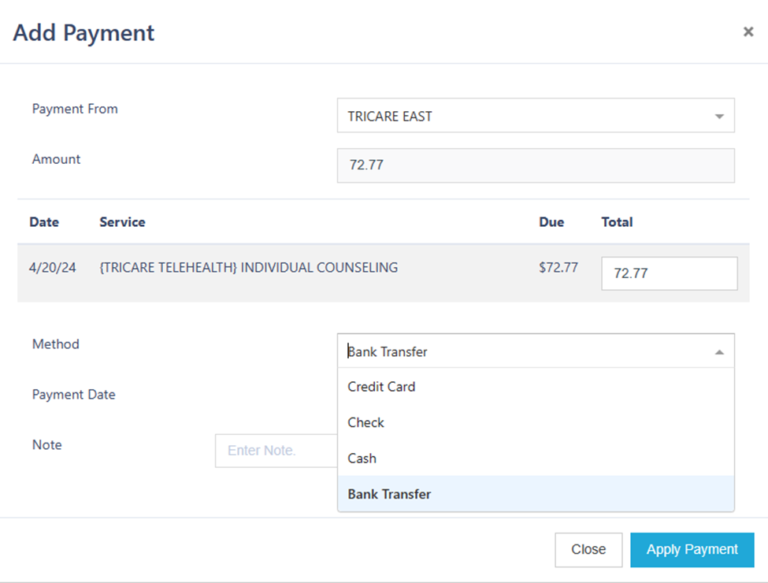This screenshot has width=768, height=583.
Task: Pick Cash in the Method options
Action: click(x=362, y=459)
